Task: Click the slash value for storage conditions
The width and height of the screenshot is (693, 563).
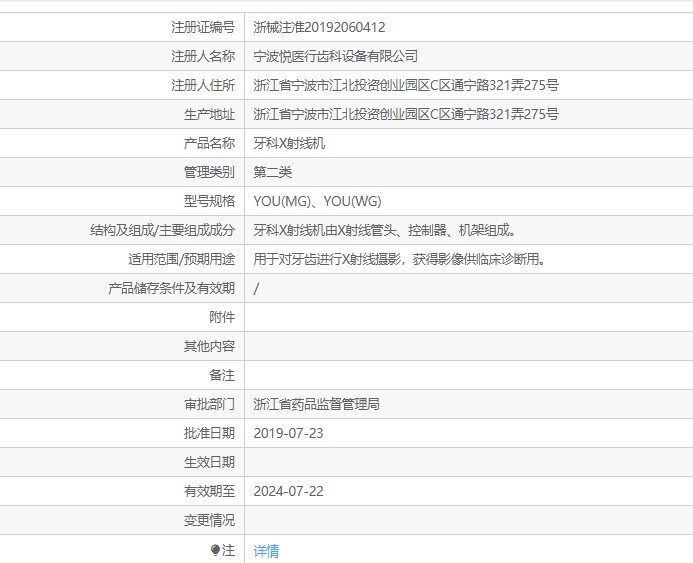Action: (x=256, y=289)
